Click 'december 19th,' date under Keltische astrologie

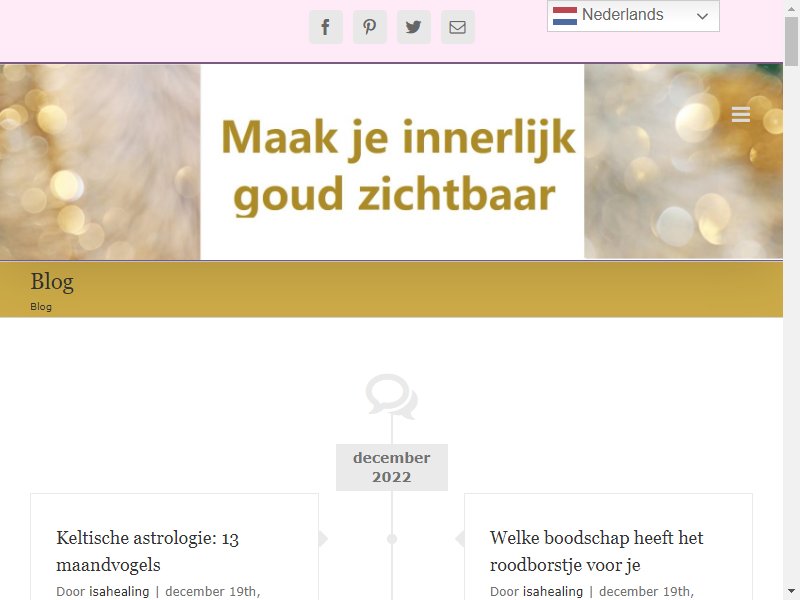[213, 591]
